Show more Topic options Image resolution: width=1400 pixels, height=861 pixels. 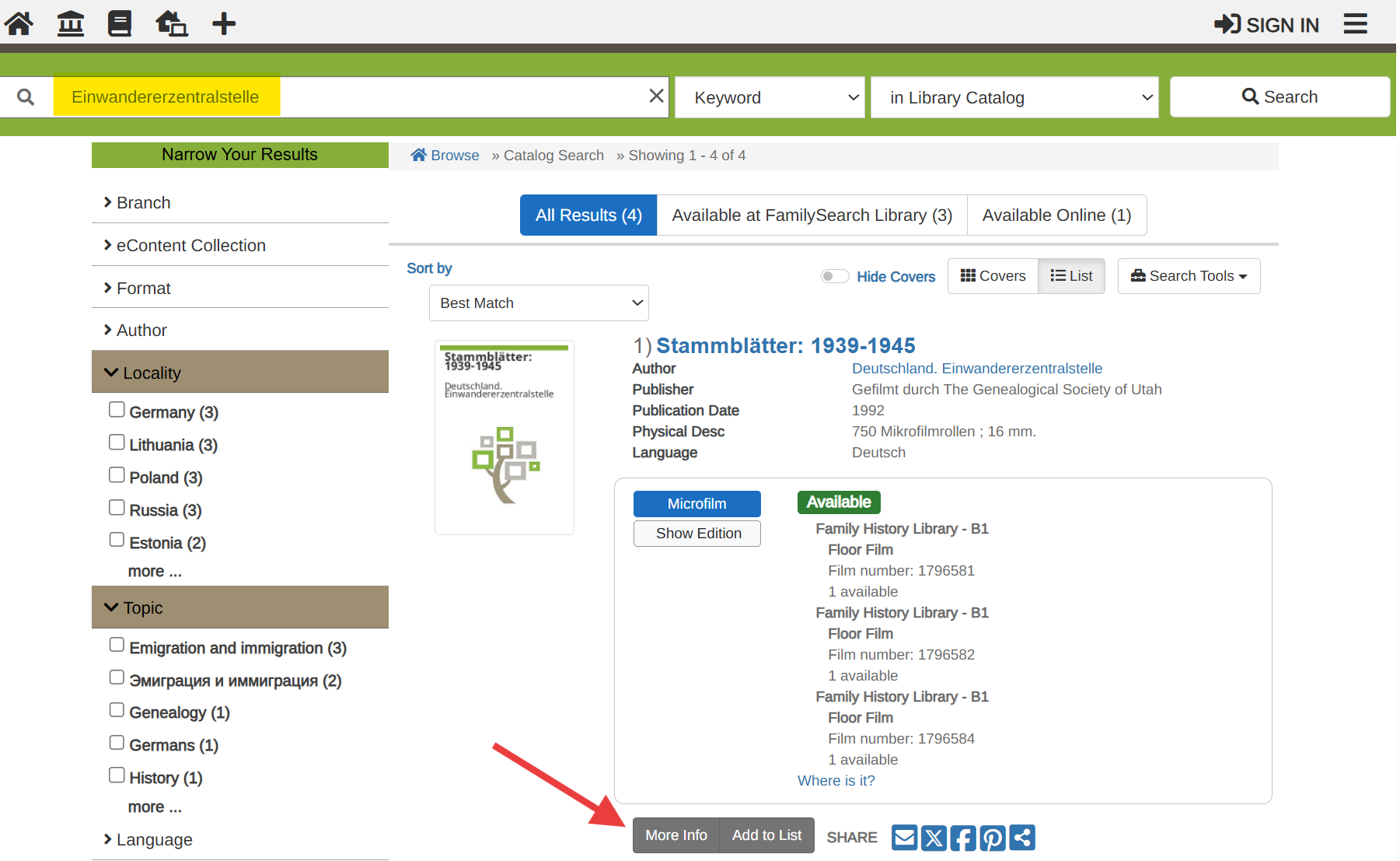point(155,807)
